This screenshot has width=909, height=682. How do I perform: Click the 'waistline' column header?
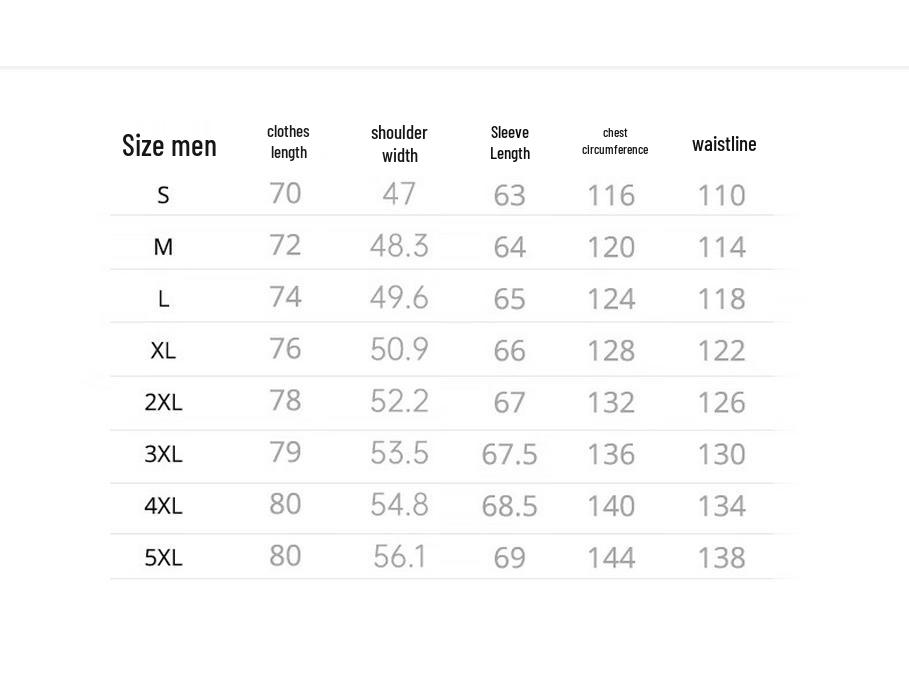click(724, 144)
